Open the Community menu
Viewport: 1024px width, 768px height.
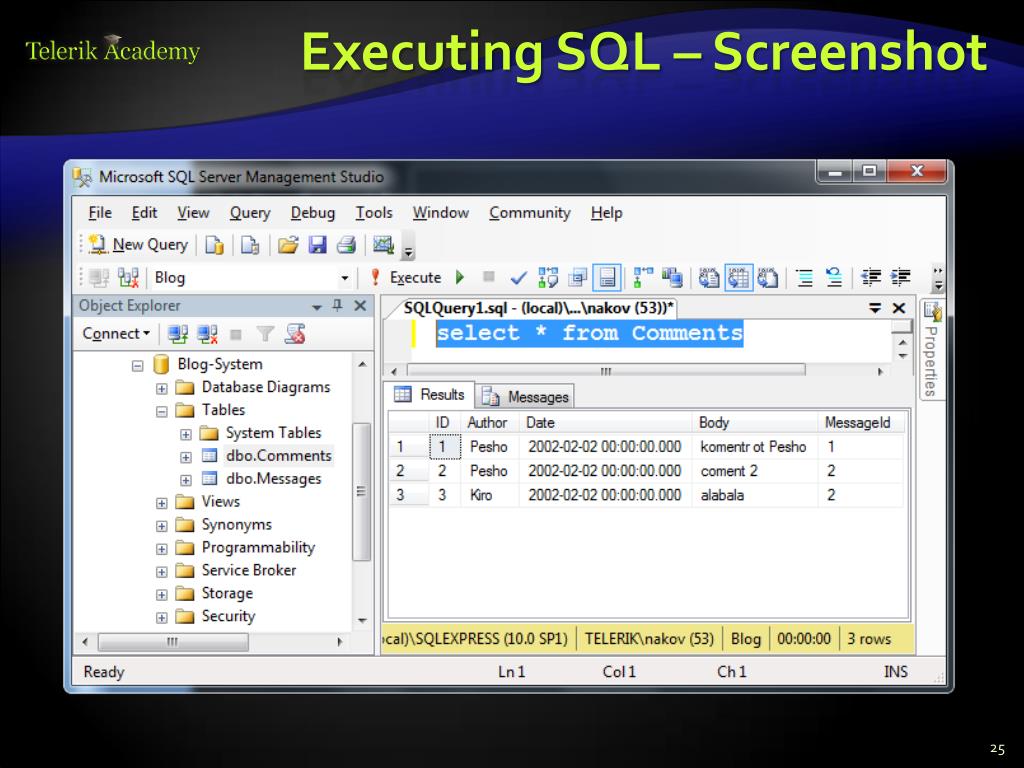(x=530, y=213)
